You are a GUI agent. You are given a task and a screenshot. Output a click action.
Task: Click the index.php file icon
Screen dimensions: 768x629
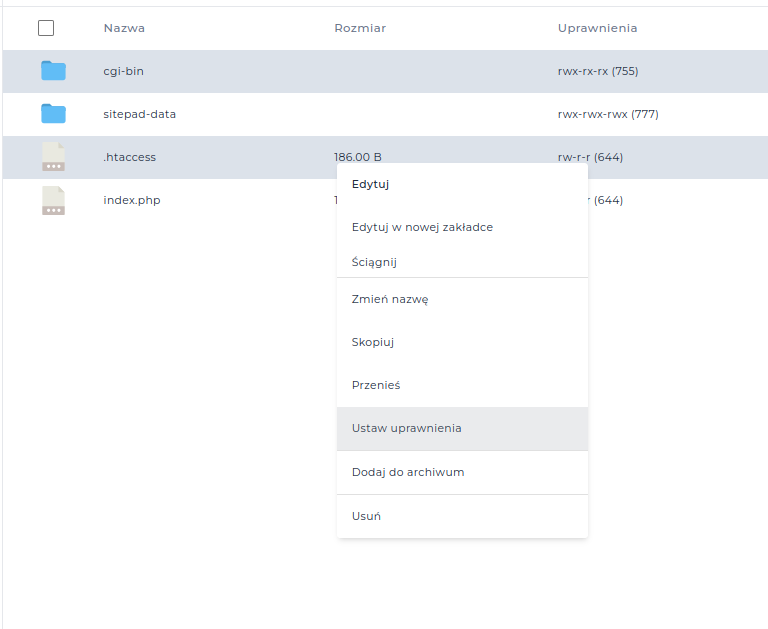click(x=53, y=200)
